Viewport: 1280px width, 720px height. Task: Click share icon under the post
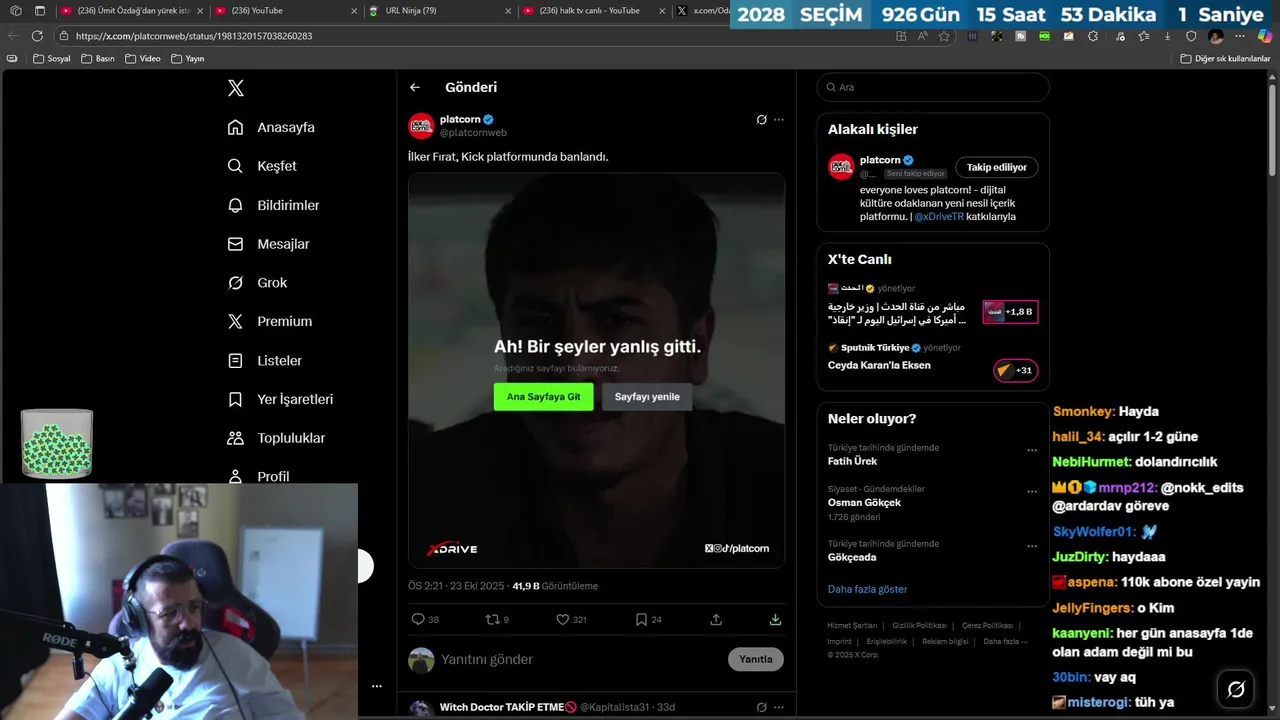click(x=716, y=619)
